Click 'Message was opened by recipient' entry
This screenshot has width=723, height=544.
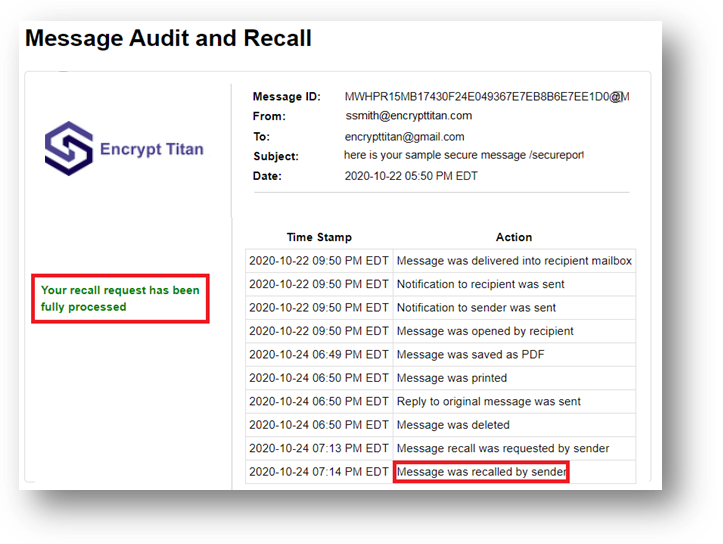(x=485, y=331)
